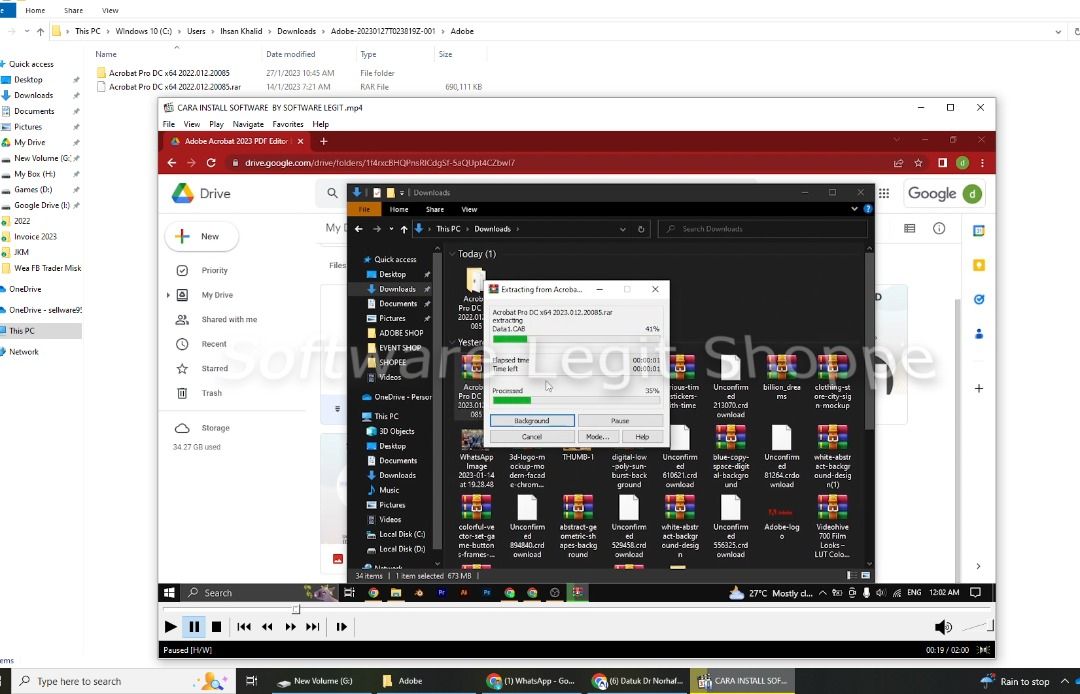Skip to the previous file in player

(x=244, y=627)
